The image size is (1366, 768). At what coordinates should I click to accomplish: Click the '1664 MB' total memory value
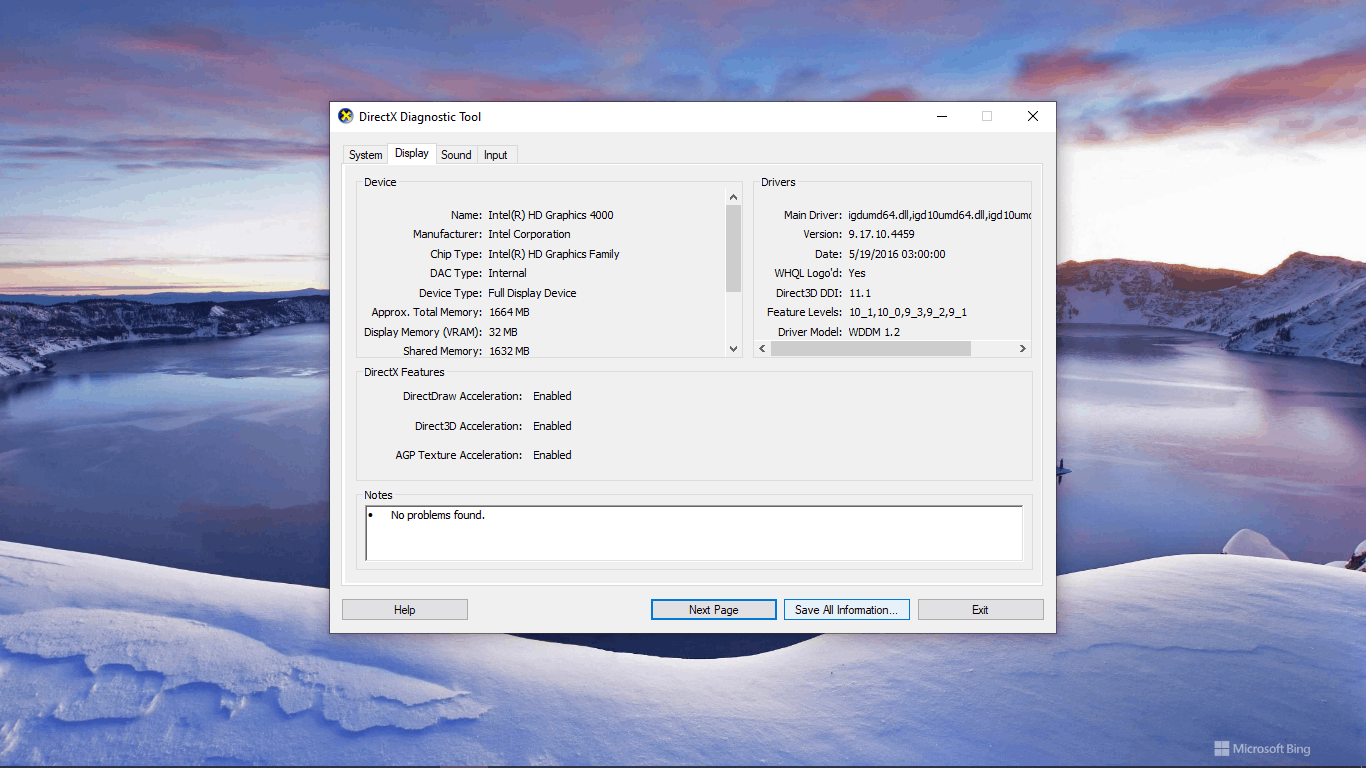[509, 312]
